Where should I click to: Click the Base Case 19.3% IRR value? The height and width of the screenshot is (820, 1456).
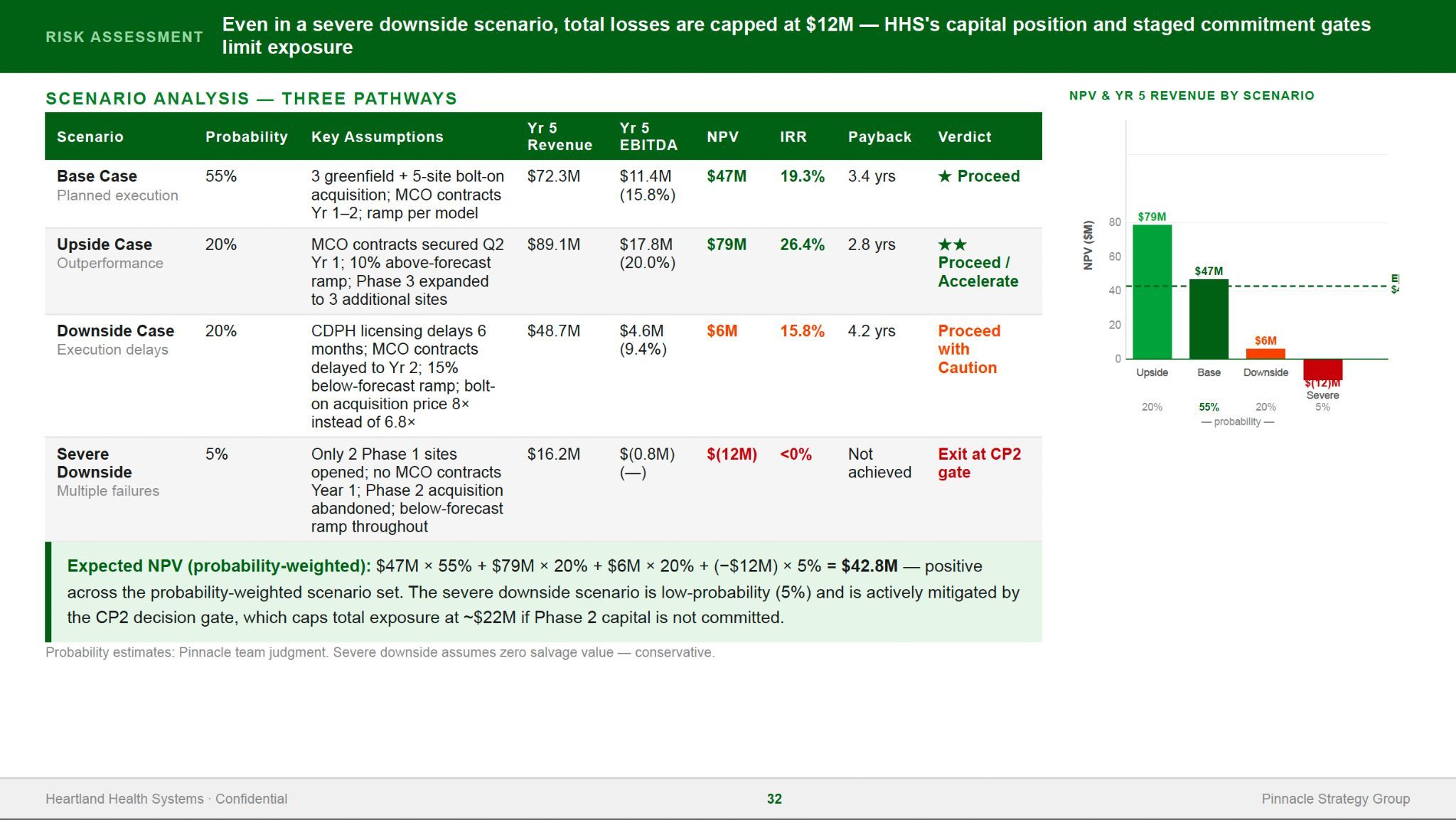[802, 176]
